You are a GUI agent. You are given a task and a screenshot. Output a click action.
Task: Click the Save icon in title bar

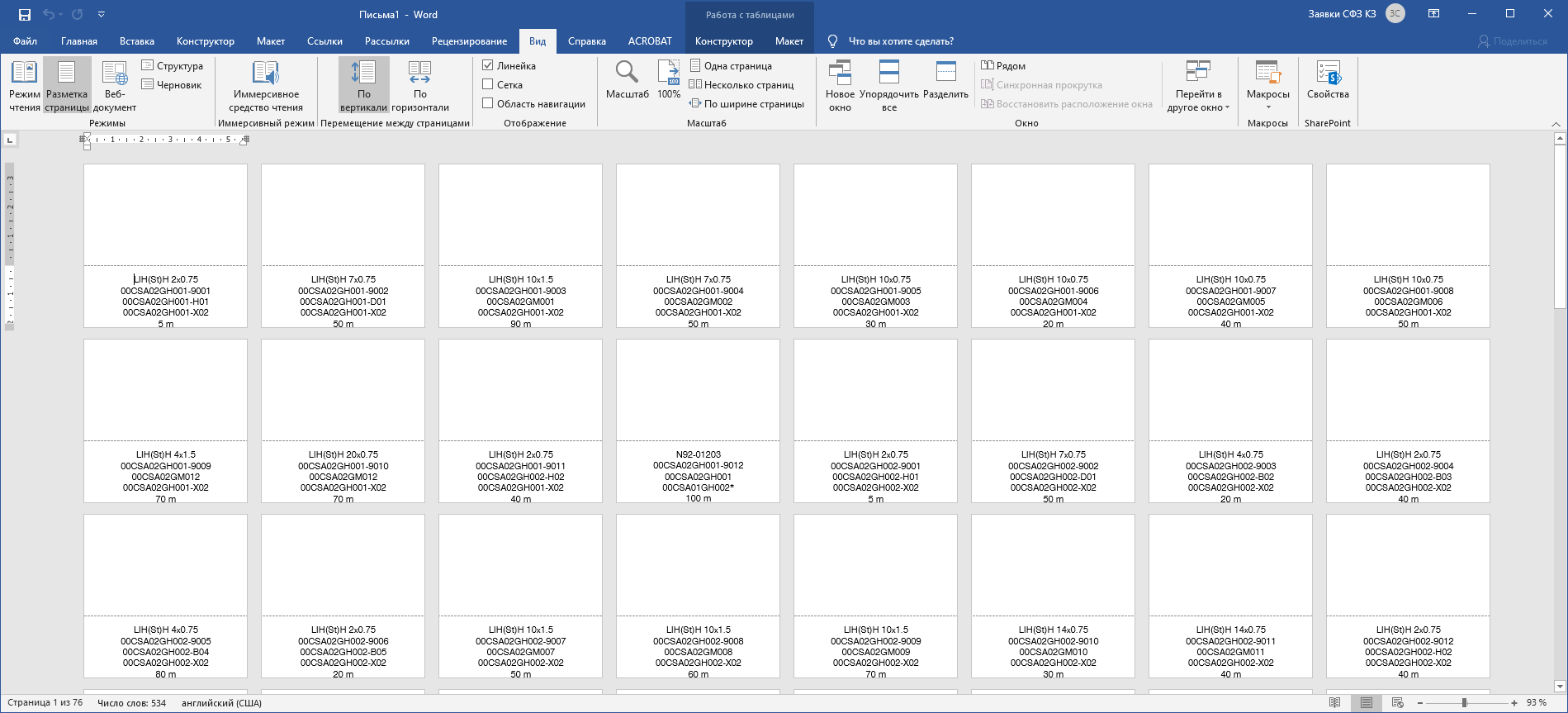click(25, 15)
